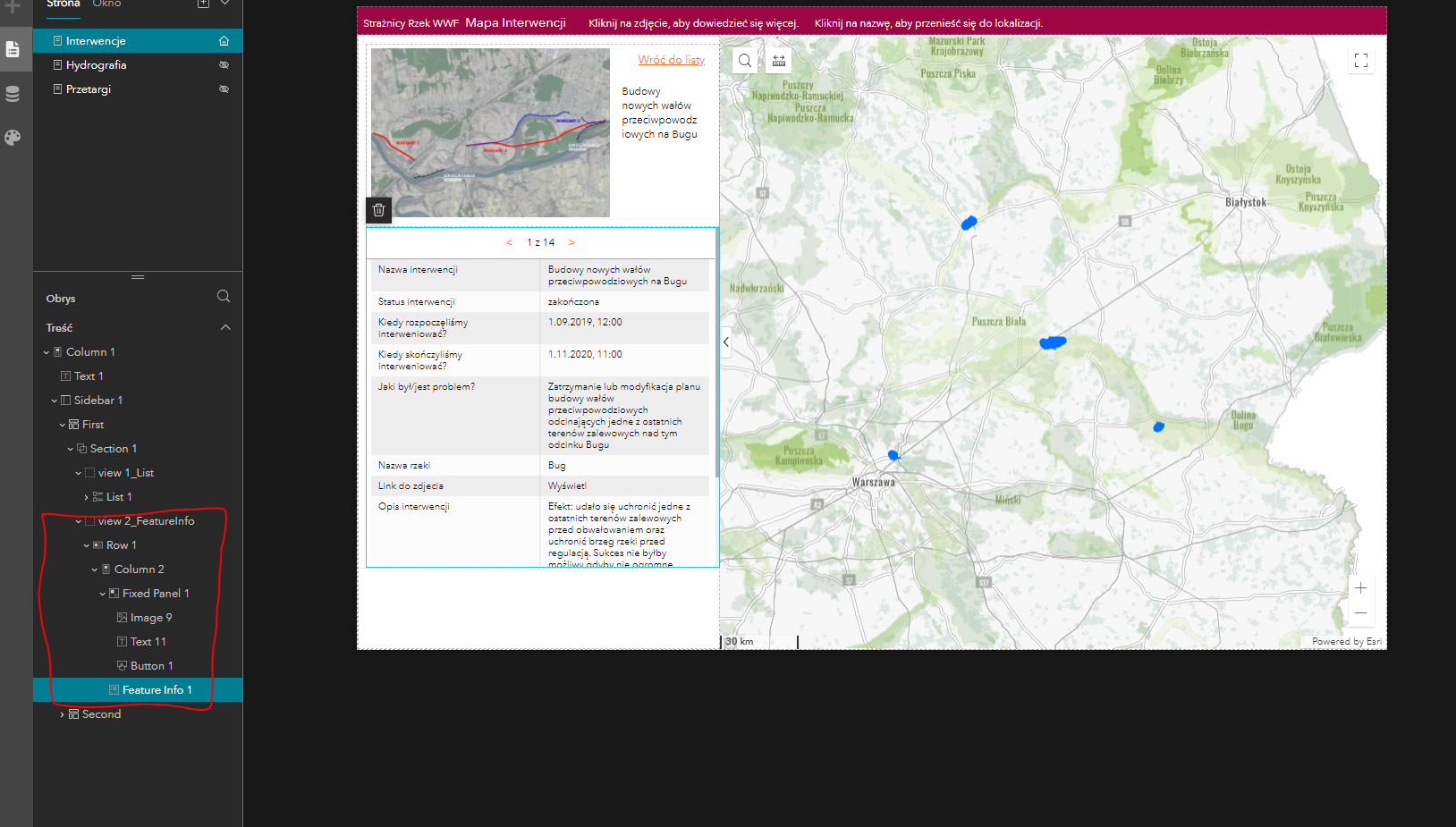Select the Interwencje page
The width and height of the screenshot is (1456, 827).
click(x=138, y=41)
